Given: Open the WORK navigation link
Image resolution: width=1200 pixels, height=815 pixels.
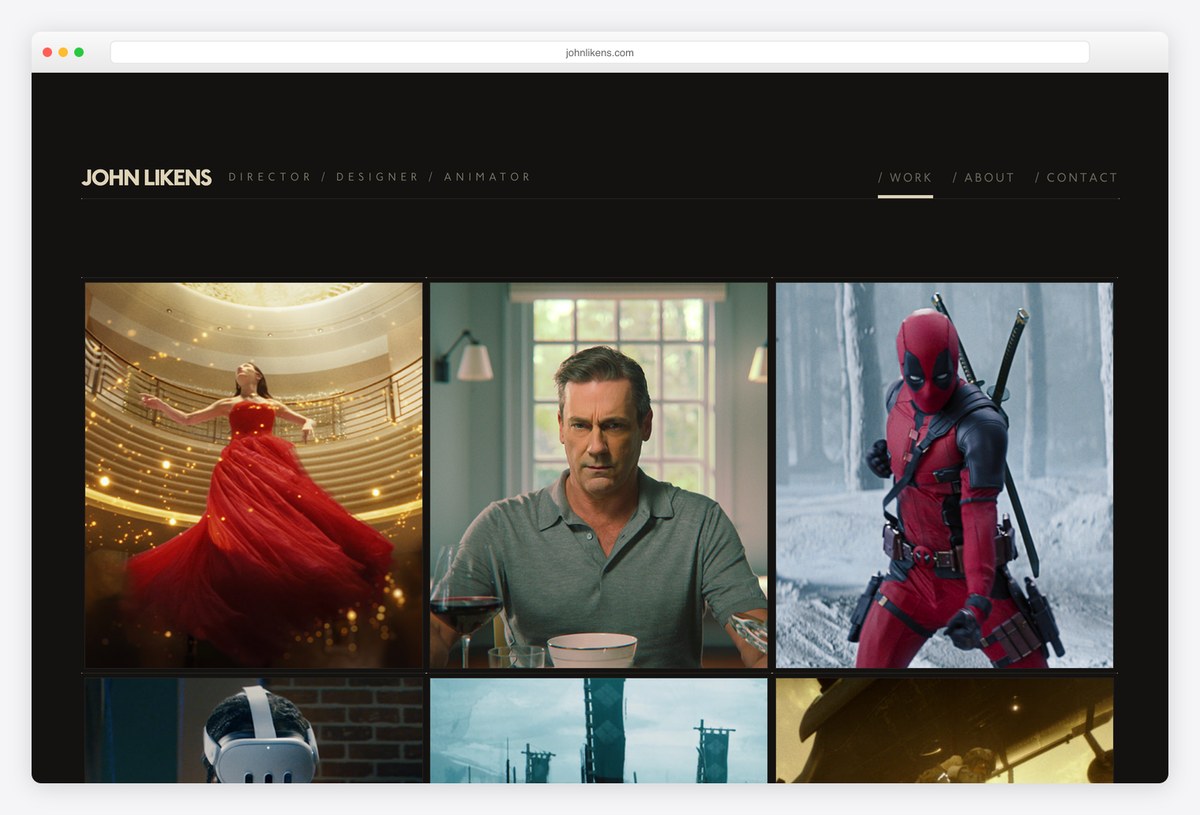Looking at the screenshot, I should click(905, 178).
